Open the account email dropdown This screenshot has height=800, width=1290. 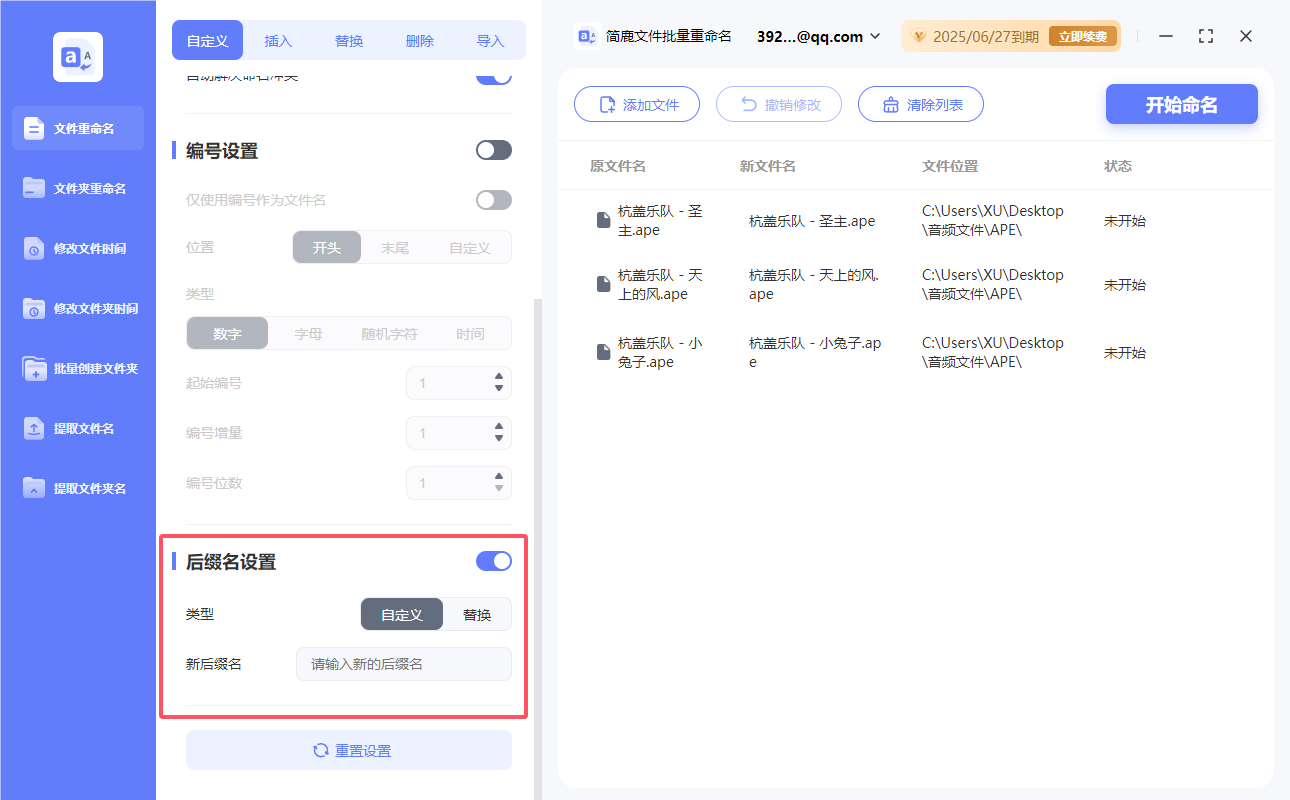816,36
